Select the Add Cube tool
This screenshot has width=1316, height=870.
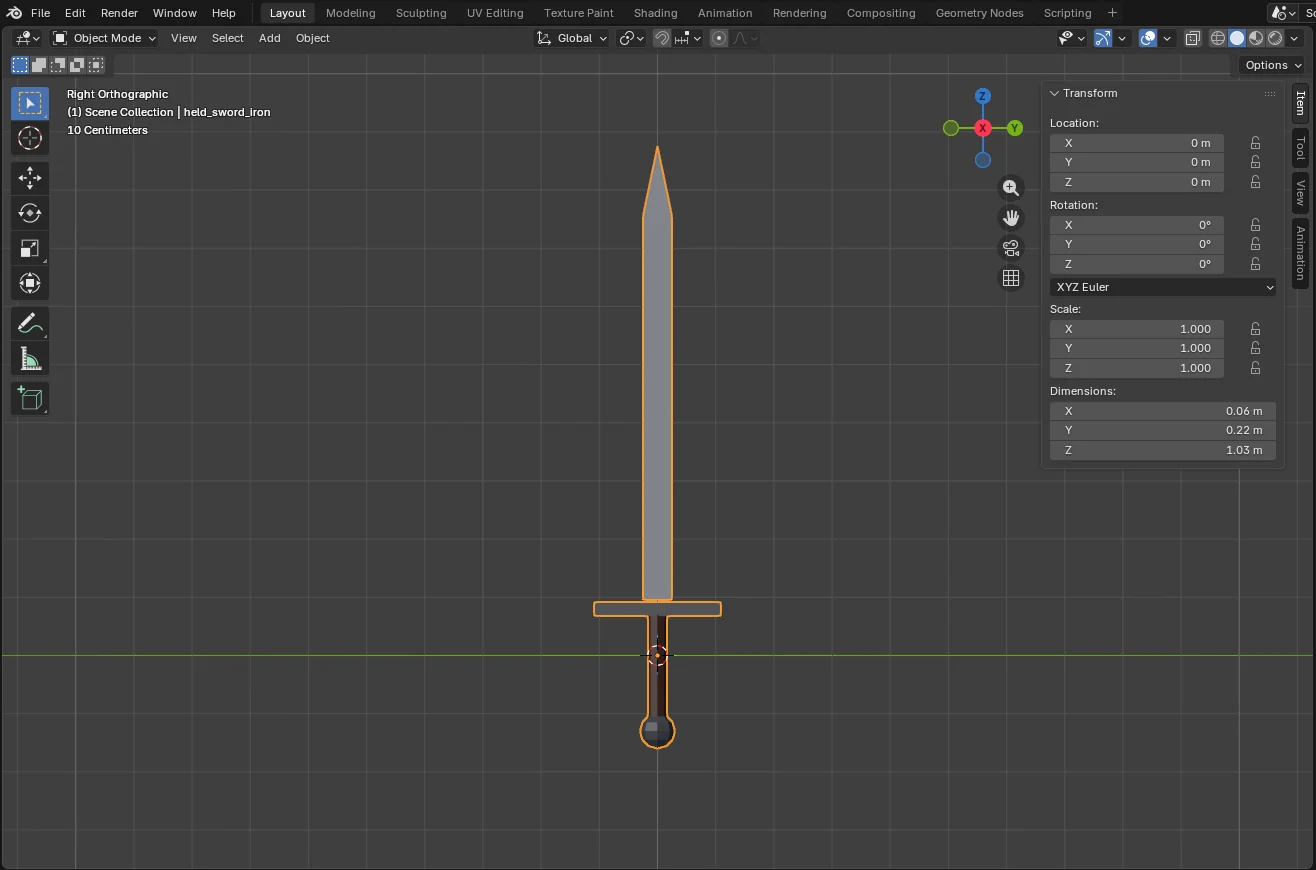pos(30,398)
